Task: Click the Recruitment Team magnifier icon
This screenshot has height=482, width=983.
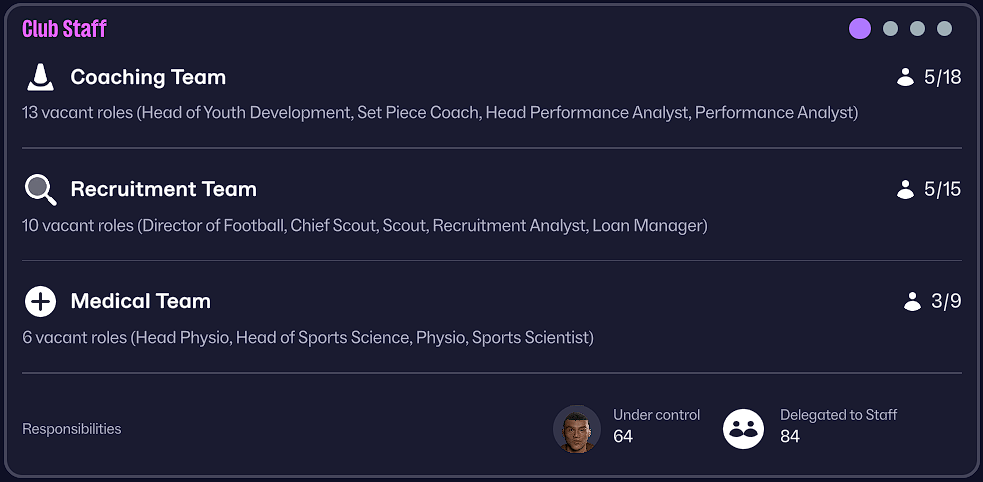Action: tap(40, 189)
